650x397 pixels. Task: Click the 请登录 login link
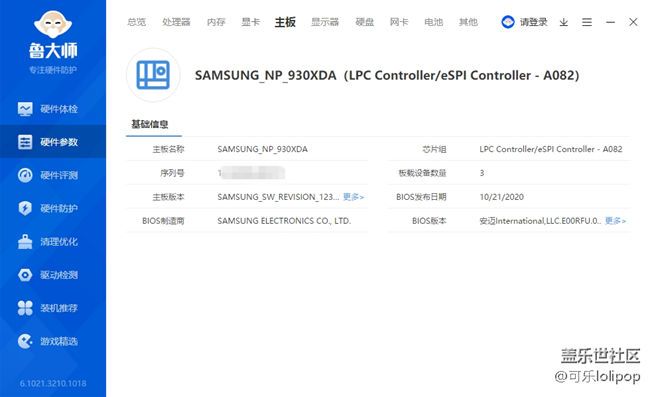click(x=534, y=22)
